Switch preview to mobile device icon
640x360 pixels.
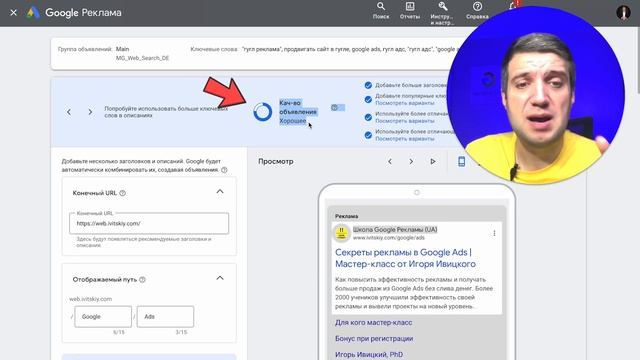tap(462, 162)
